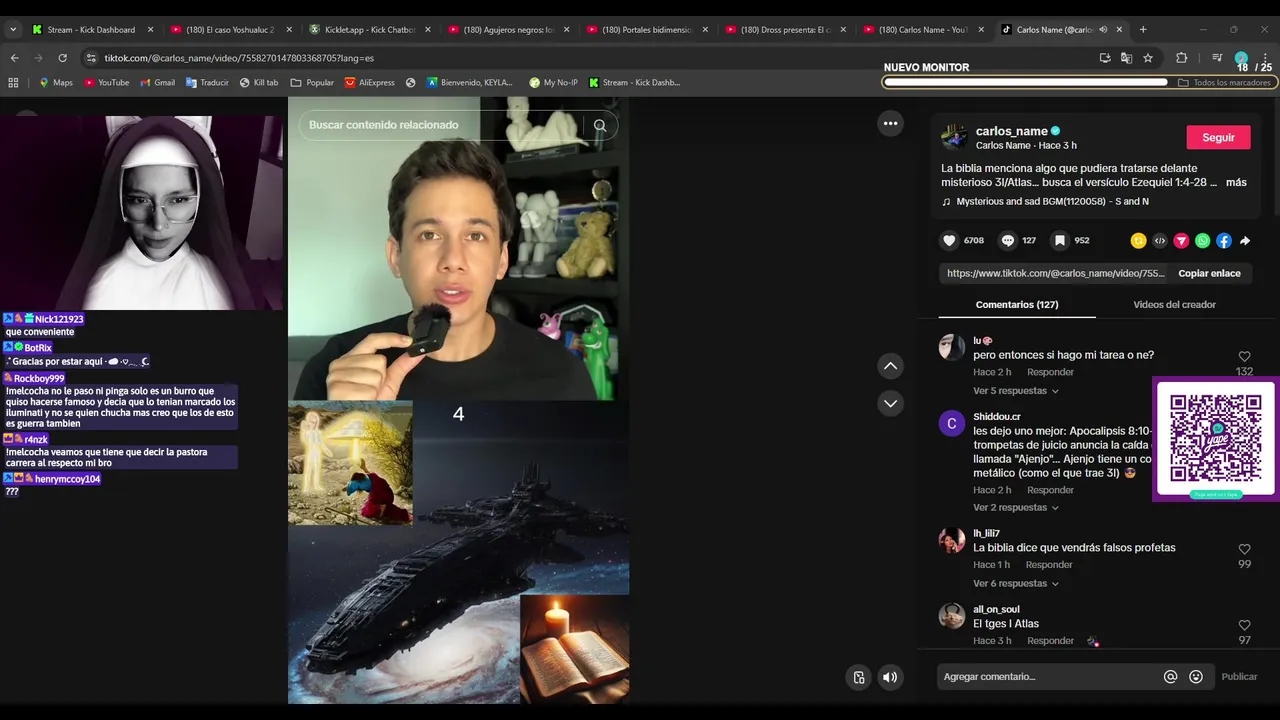The height and width of the screenshot is (720, 1280).
Task: Switch to the 'Kicklet.app - Kick Chatbot' tab
Action: pyautogui.click(x=368, y=29)
